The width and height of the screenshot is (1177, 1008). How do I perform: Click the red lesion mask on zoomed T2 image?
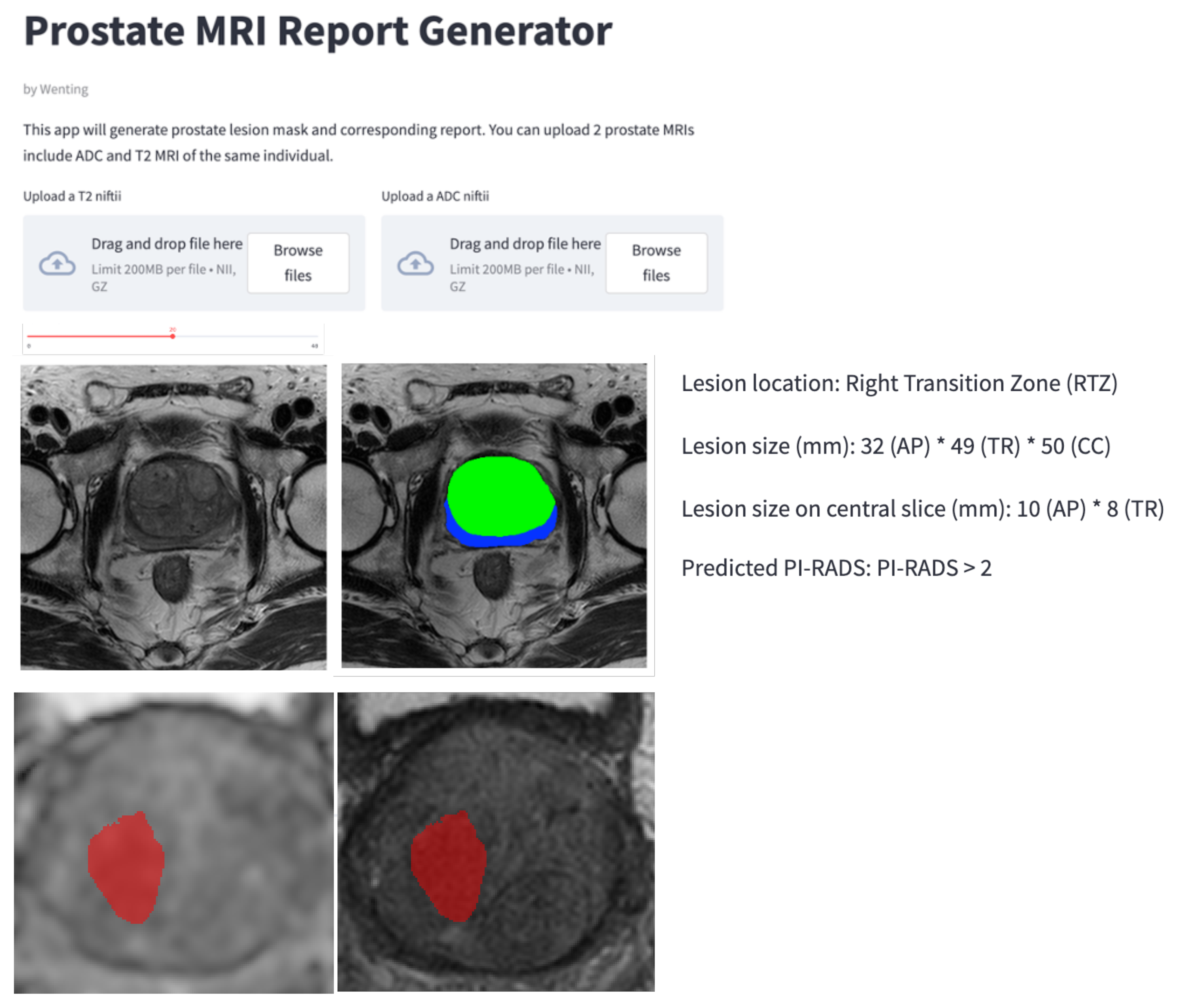(449, 866)
